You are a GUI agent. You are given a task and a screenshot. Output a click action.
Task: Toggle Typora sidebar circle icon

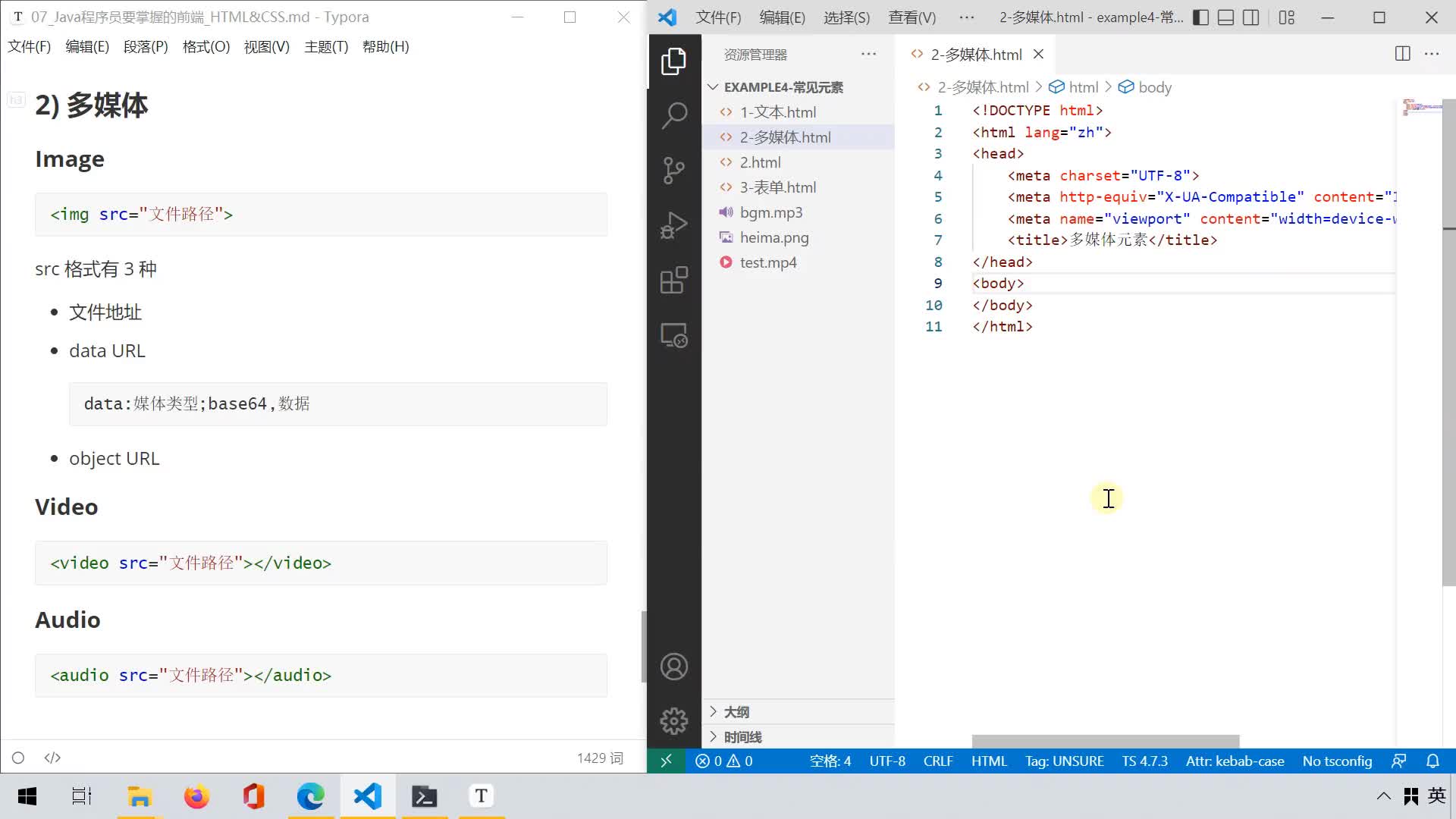(18, 758)
